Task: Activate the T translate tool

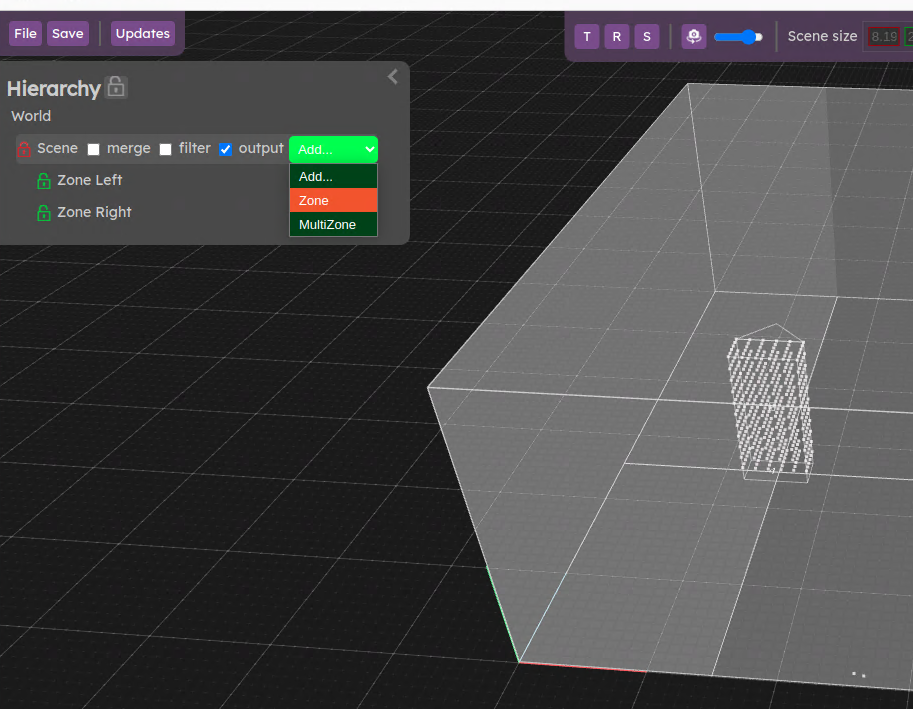Action: coord(587,37)
